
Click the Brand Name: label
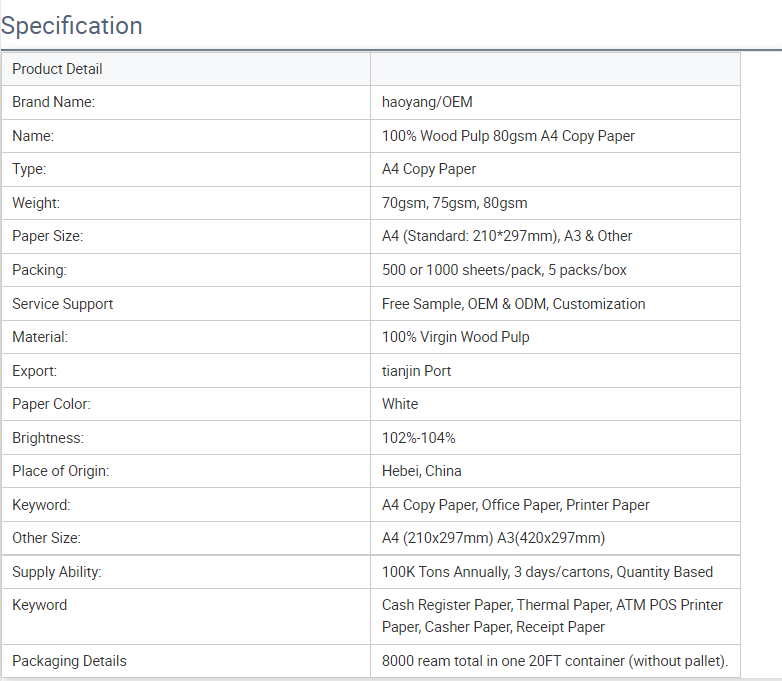click(53, 102)
